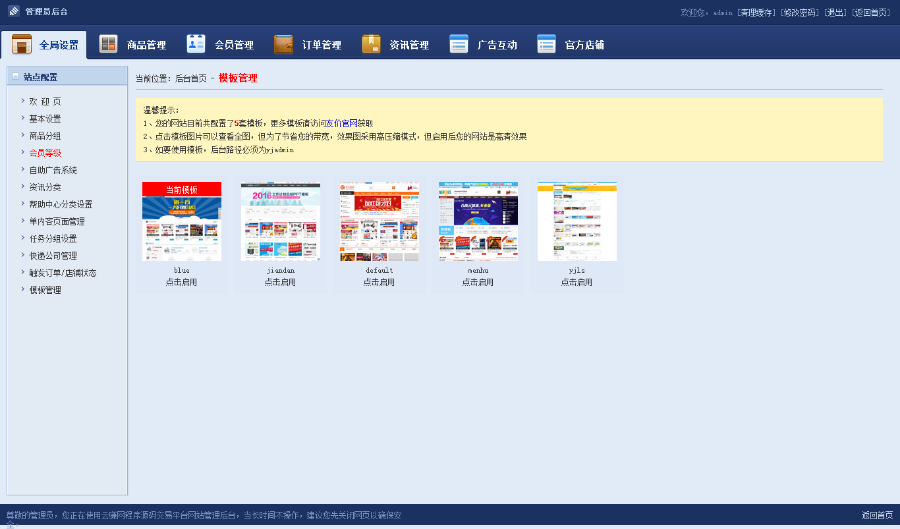Open the yjls template thumbnail
900x529 pixels.
577,221
